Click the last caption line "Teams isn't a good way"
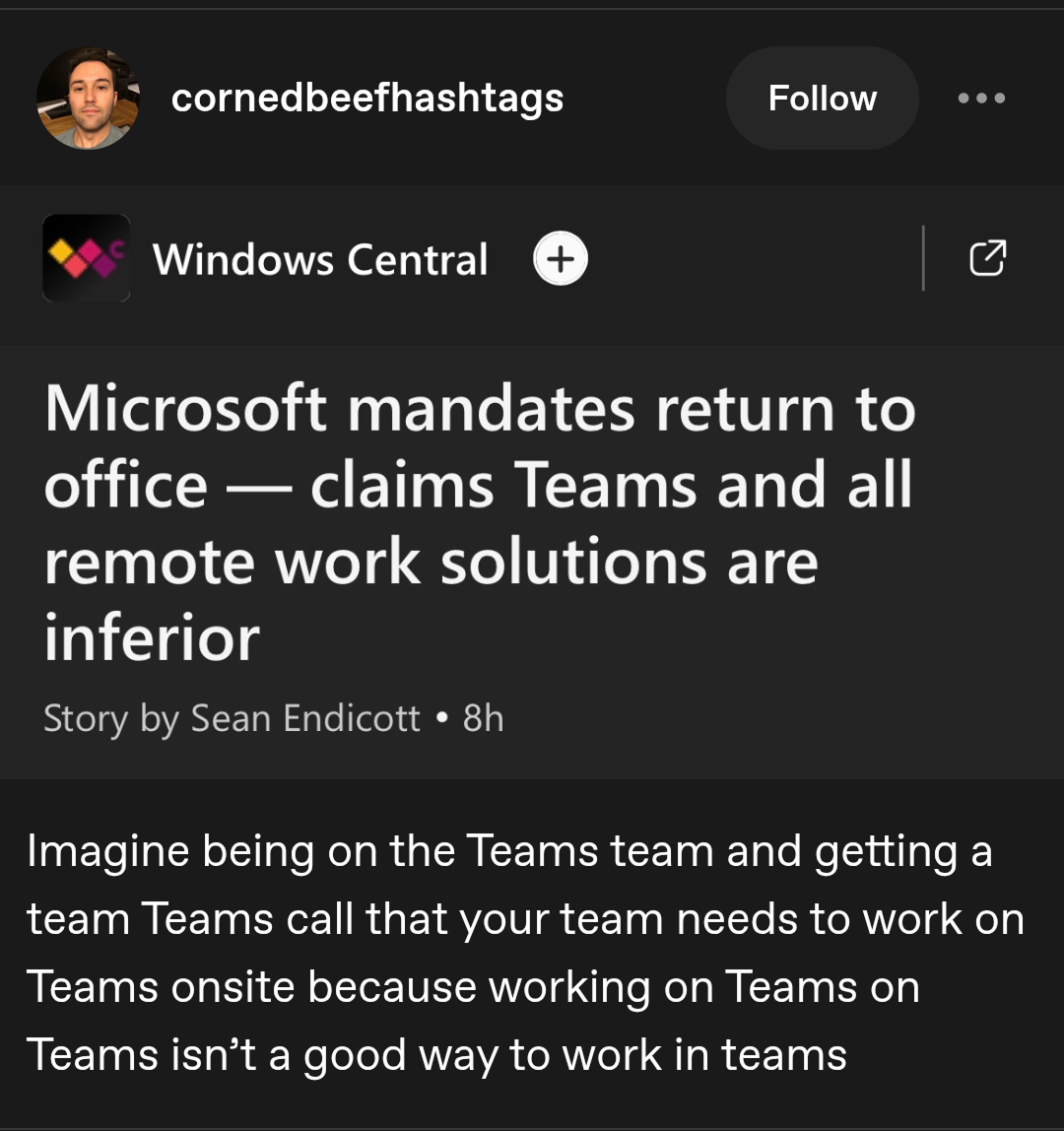 click(436, 1054)
